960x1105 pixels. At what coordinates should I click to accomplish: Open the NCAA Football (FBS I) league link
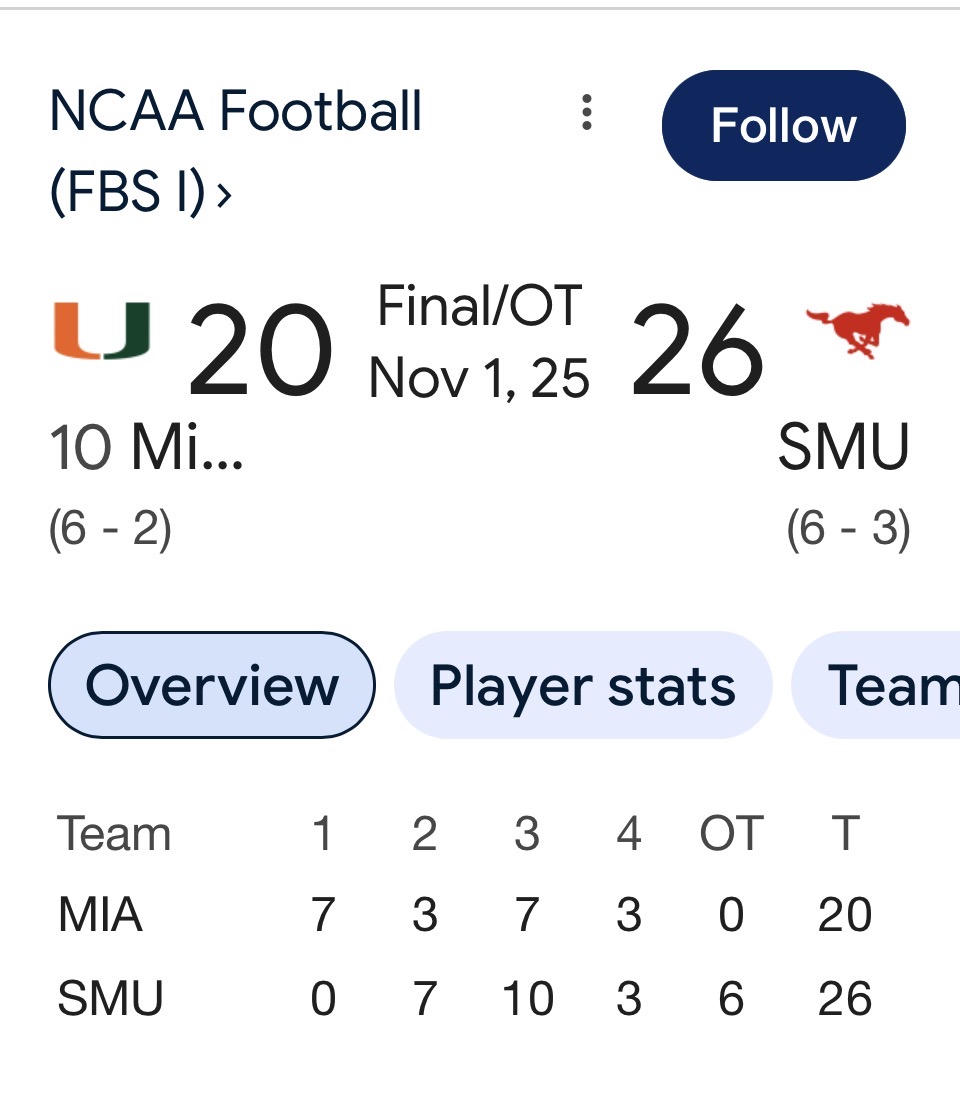click(x=236, y=151)
